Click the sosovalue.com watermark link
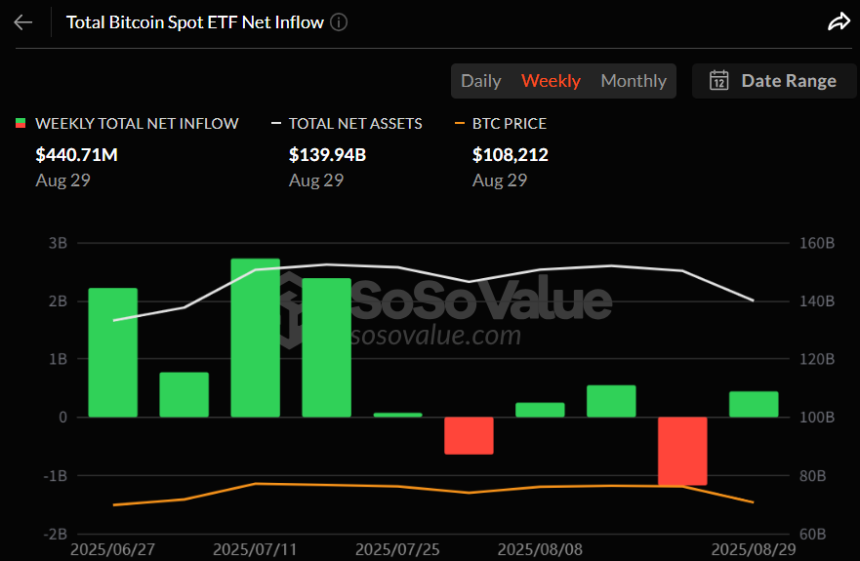The width and height of the screenshot is (860, 561). click(x=435, y=335)
